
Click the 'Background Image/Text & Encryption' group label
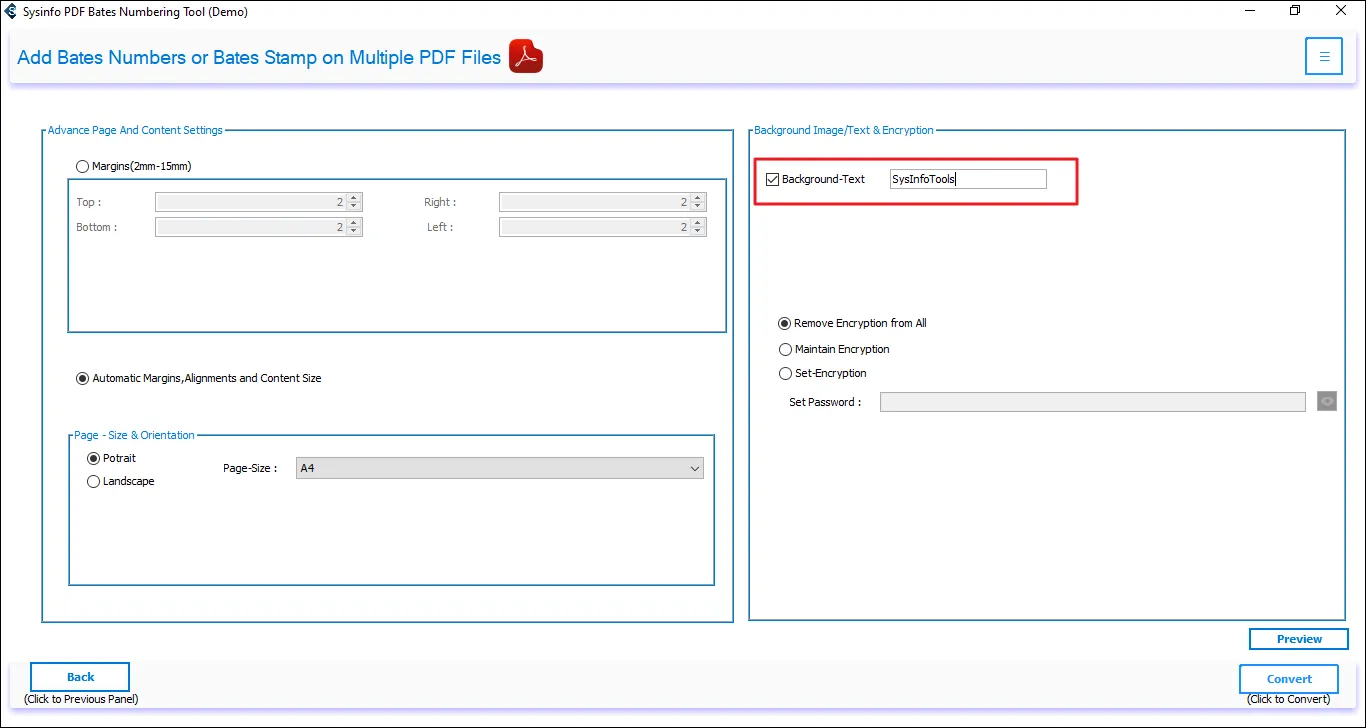(x=844, y=130)
